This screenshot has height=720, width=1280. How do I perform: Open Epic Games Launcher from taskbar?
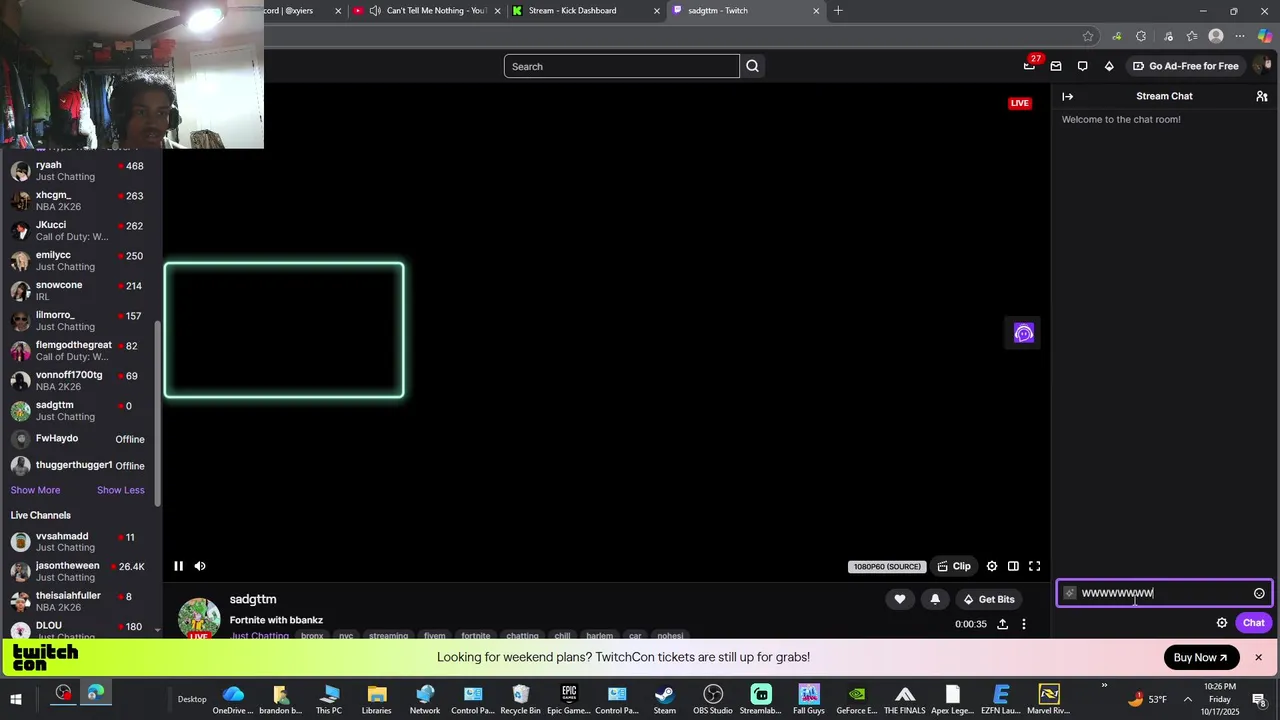569,700
